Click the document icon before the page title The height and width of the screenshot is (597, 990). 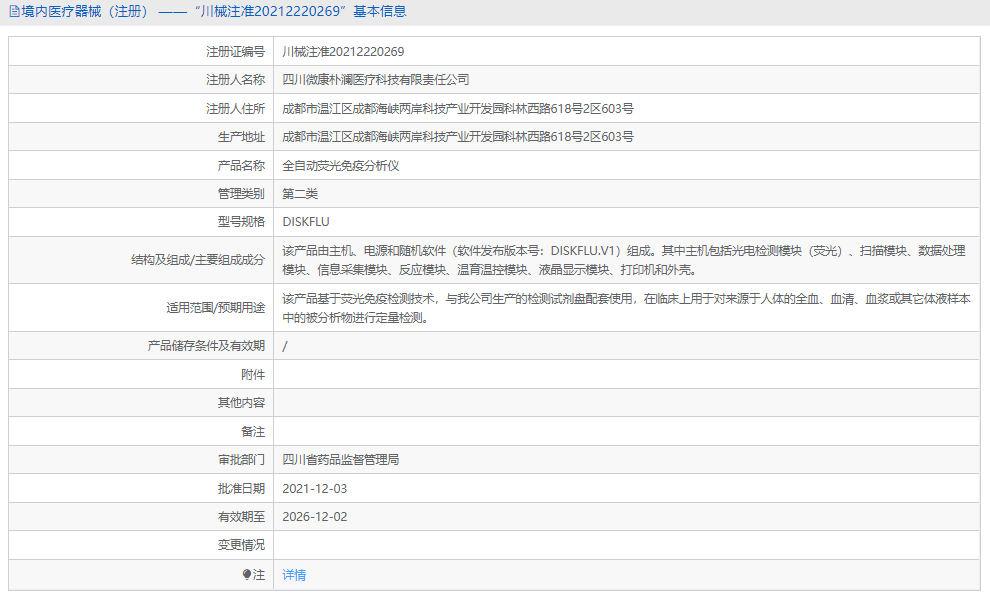12,11
